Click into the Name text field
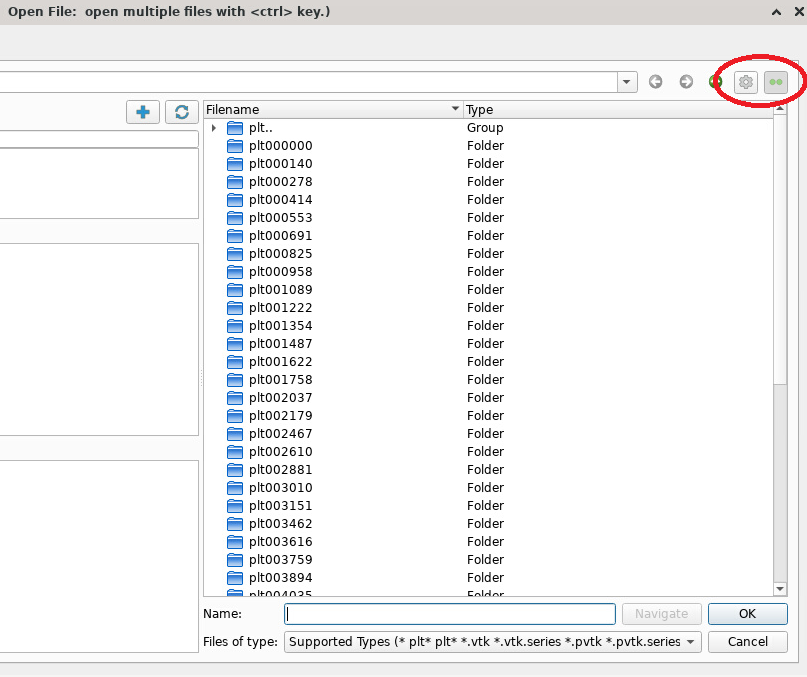The height and width of the screenshot is (677, 807). 450,614
